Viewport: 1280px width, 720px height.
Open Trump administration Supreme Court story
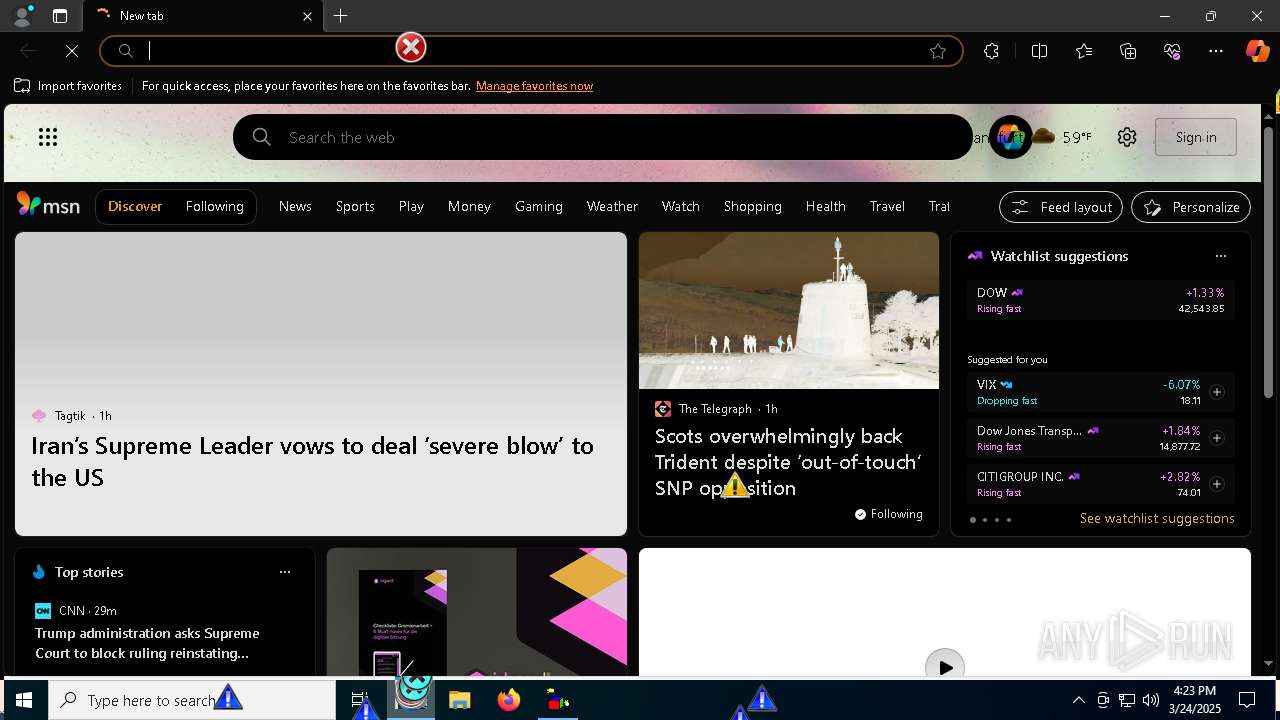[147, 643]
